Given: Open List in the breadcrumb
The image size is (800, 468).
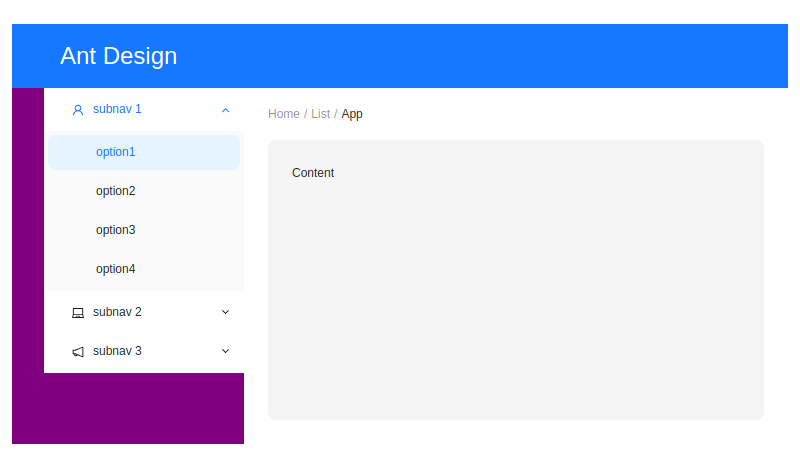Looking at the screenshot, I should [x=320, y=114].
